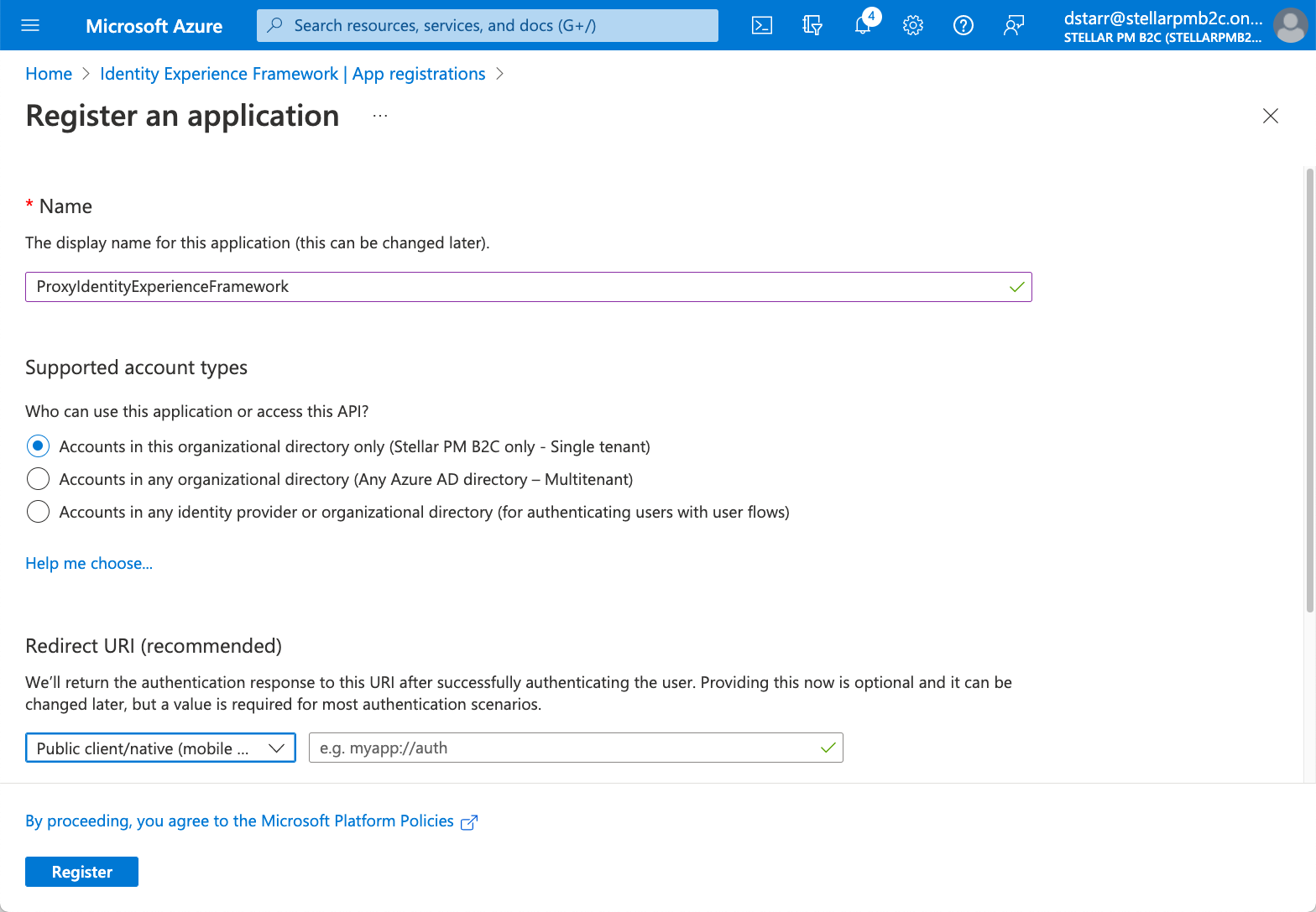Open the more options ellipsis by title
The image size is (1316, 912).
(x=380, y=116)
